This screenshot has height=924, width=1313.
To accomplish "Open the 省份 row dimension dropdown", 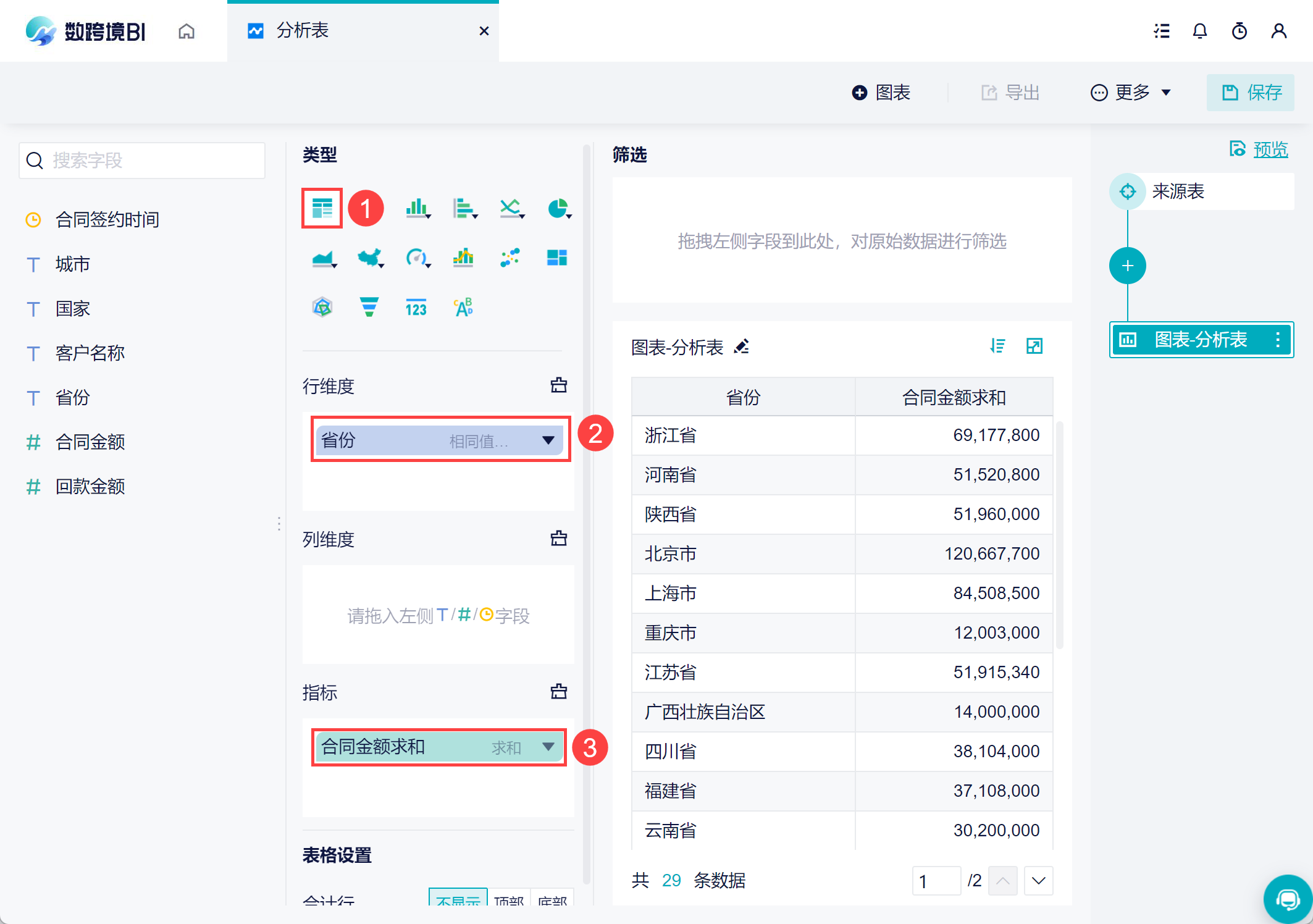I will click(548, 440).
